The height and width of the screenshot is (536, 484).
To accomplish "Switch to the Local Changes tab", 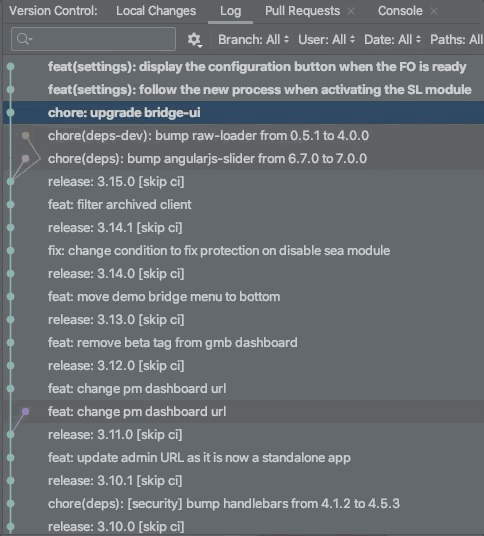I will 156,11.
